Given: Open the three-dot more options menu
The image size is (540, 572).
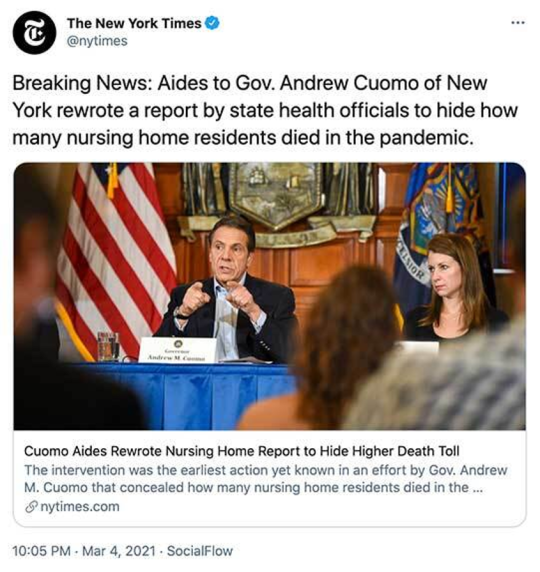Looking at the screenshot, I should (518, 23).
